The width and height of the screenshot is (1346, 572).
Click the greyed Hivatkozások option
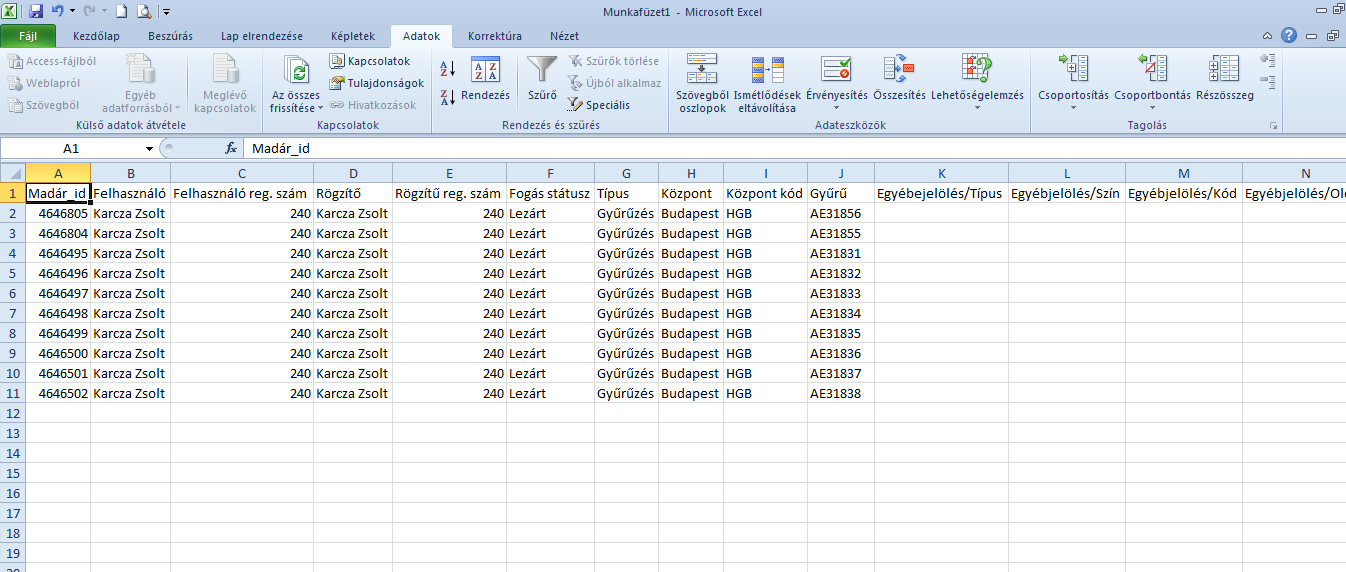(x=373, y=105)
